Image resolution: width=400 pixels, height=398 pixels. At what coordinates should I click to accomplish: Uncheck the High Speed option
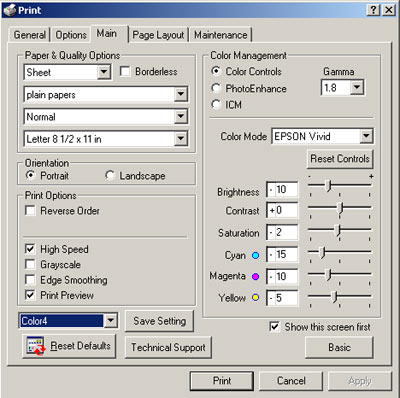tap(30, 249)
